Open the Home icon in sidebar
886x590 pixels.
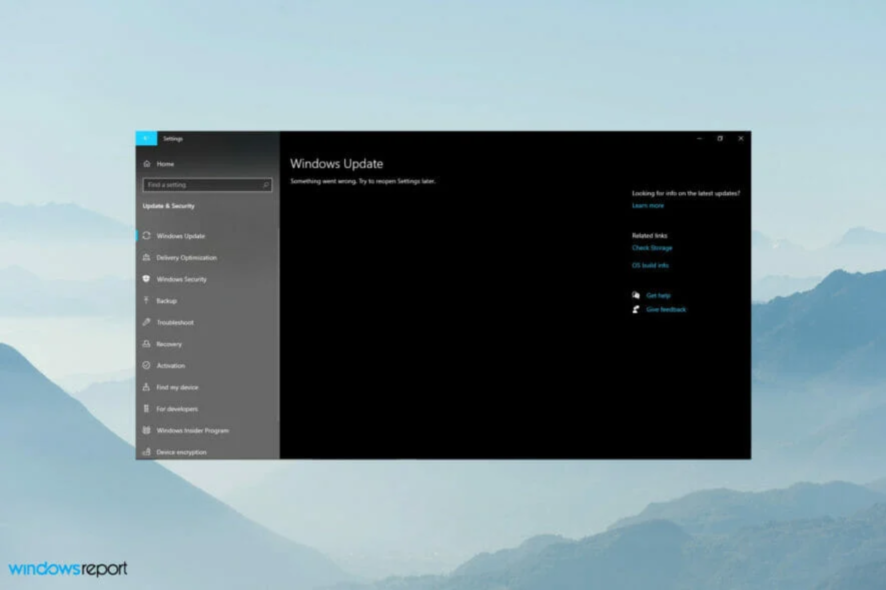[x=147, y=164]
